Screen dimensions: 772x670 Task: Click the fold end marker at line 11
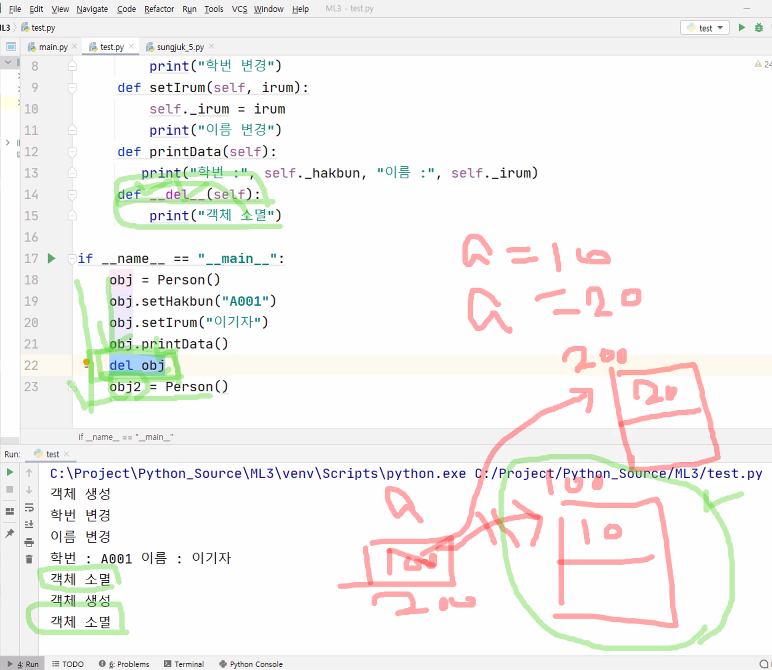tap(72, 130)
